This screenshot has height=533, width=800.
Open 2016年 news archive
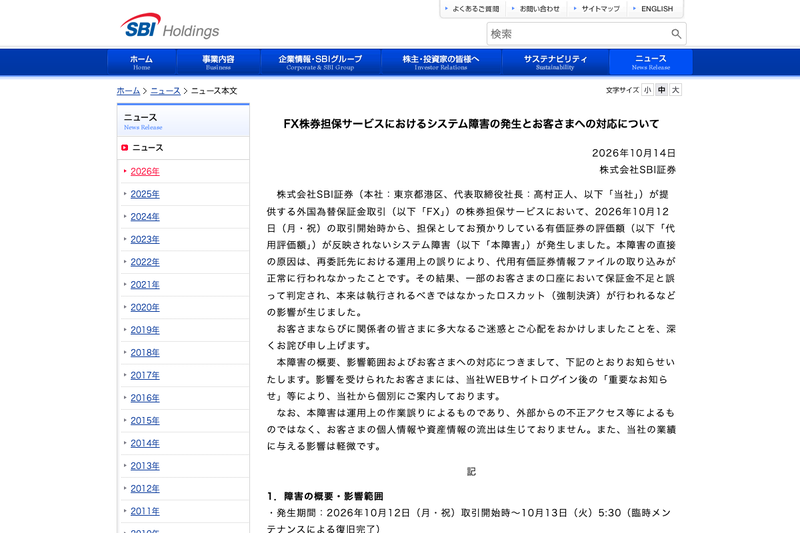coord(145,398)
